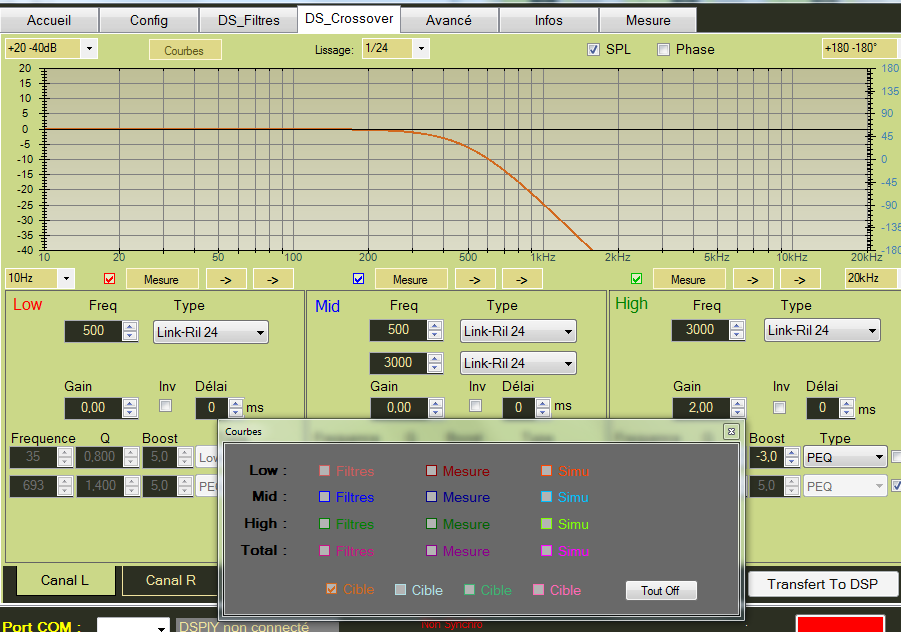
Task: Tick the Inv checkbox in Low section
Action: point(166,406)
